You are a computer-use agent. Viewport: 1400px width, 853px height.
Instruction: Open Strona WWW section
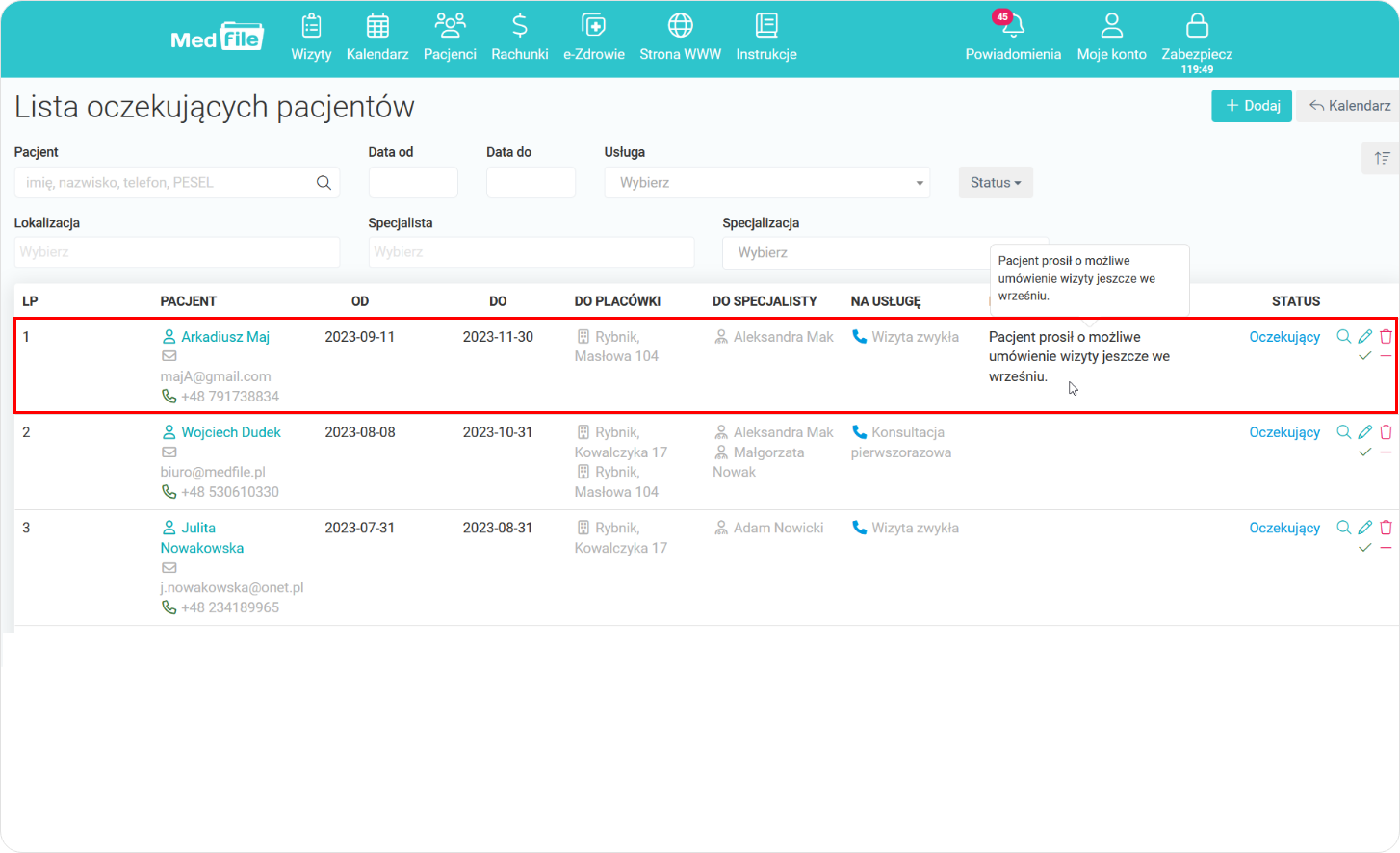click(x=680, y=38)
